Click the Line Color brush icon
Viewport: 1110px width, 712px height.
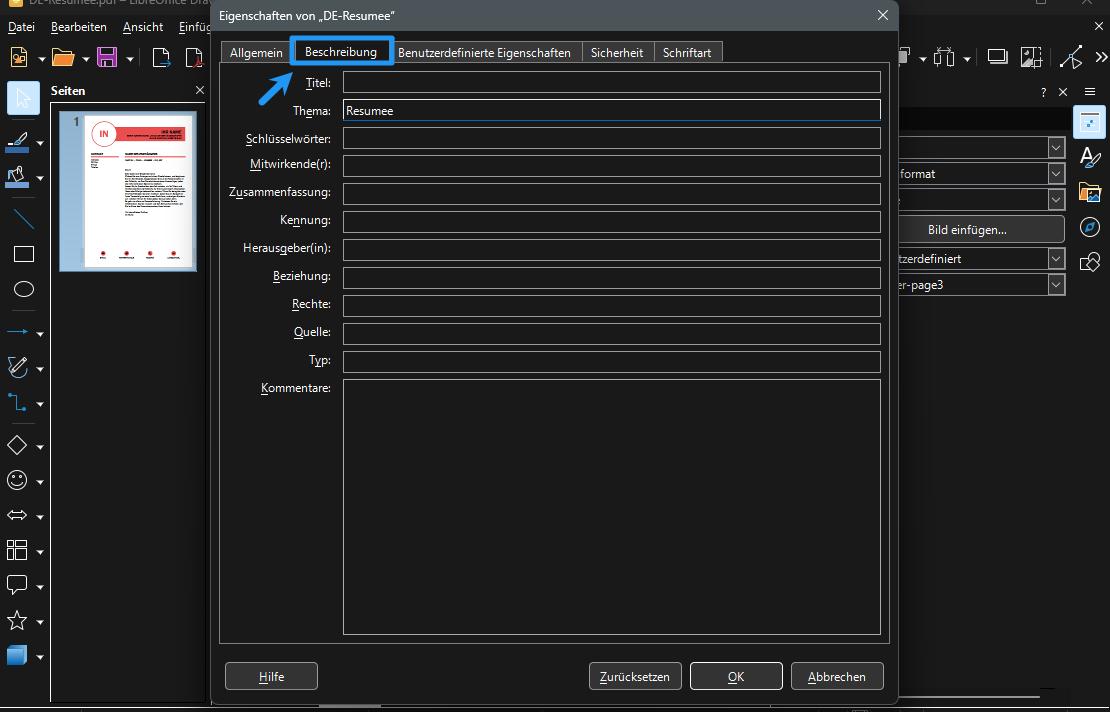pyautogui.click(x=17, y=142)
